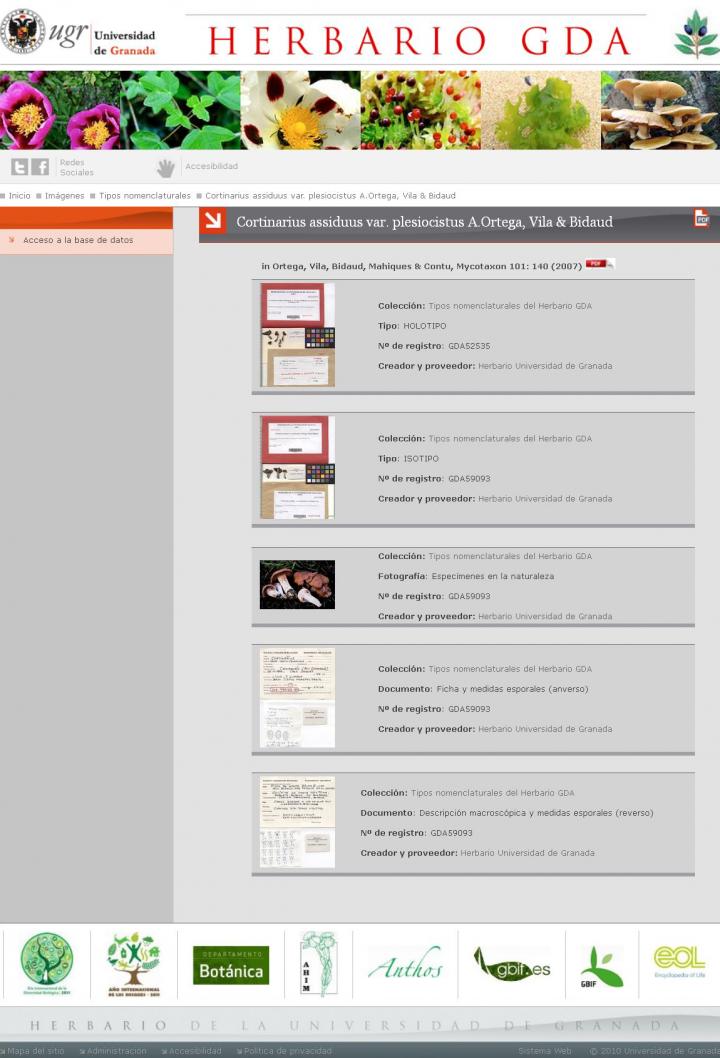Click Política de privacidad footer link
This screenshot has width=720, height=1058.
tap(288, 1051)
